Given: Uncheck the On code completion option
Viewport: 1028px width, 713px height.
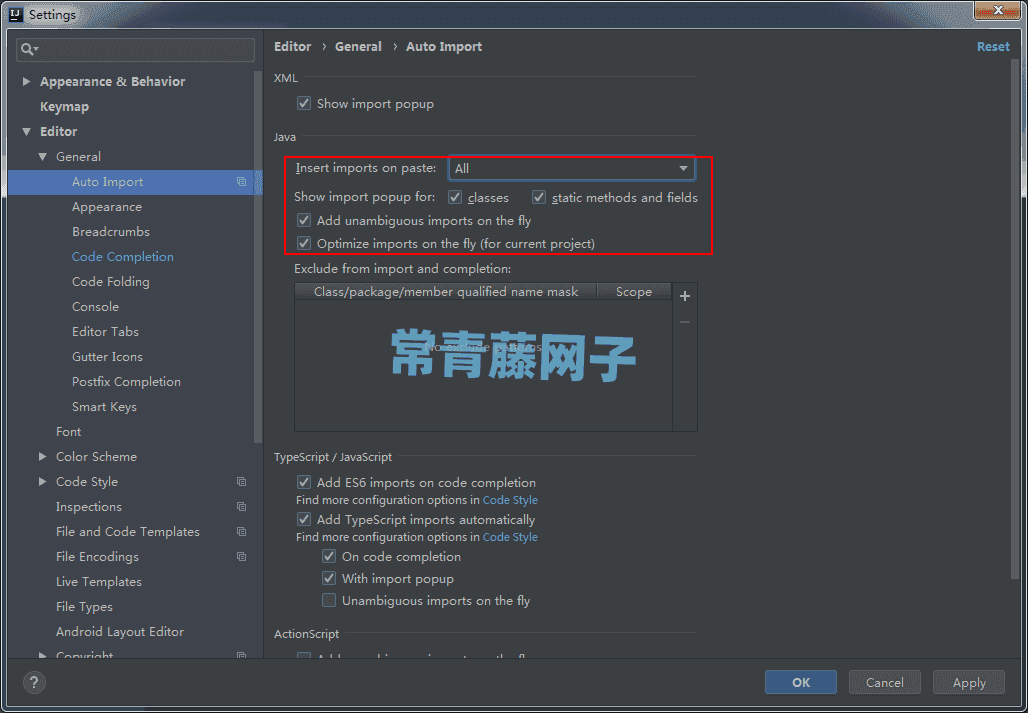Looking at the screenshot, I should pyautogui.click(x=329, y=556).
